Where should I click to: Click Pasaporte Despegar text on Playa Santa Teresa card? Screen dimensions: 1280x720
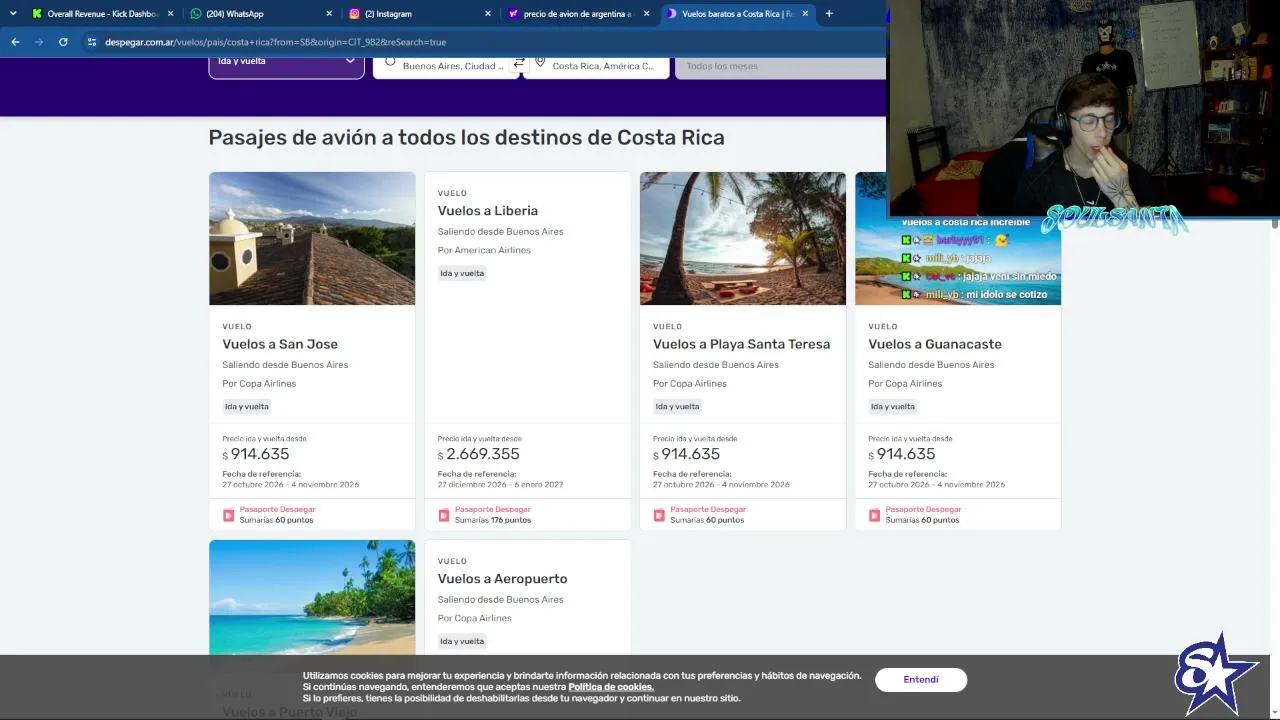708,509
